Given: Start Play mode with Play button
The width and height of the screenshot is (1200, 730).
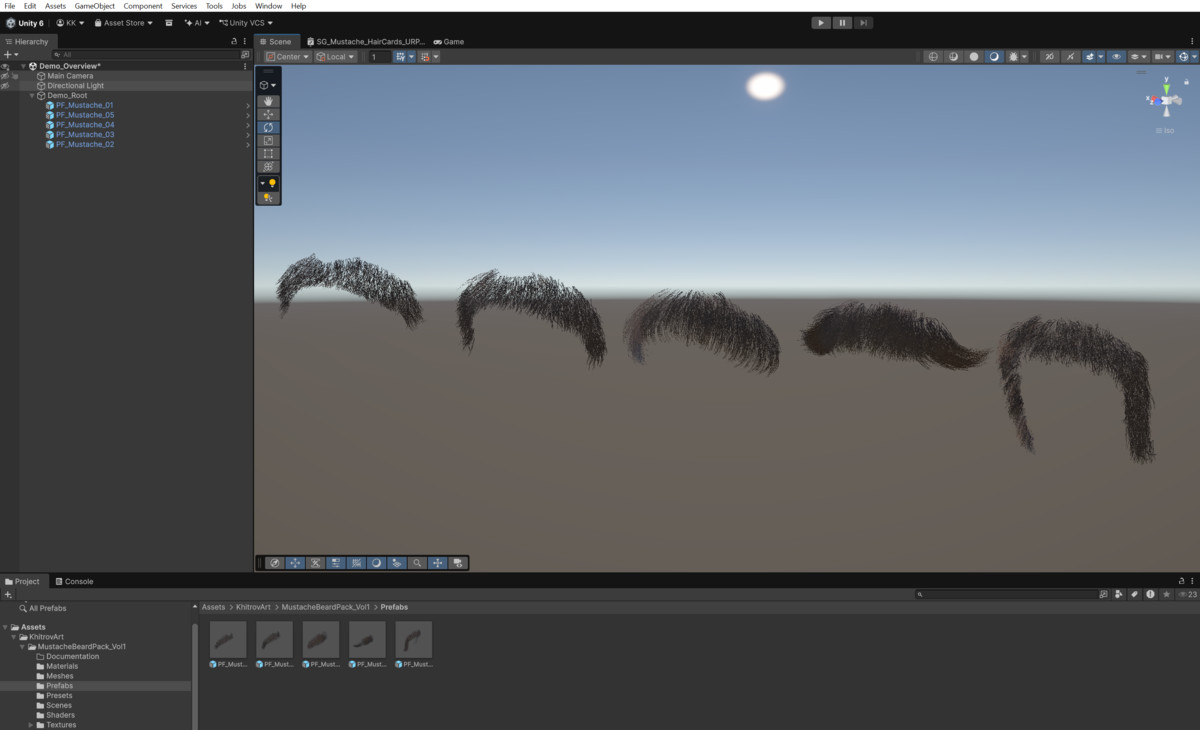Looking at the screenshot, I should tap(821, 23).
